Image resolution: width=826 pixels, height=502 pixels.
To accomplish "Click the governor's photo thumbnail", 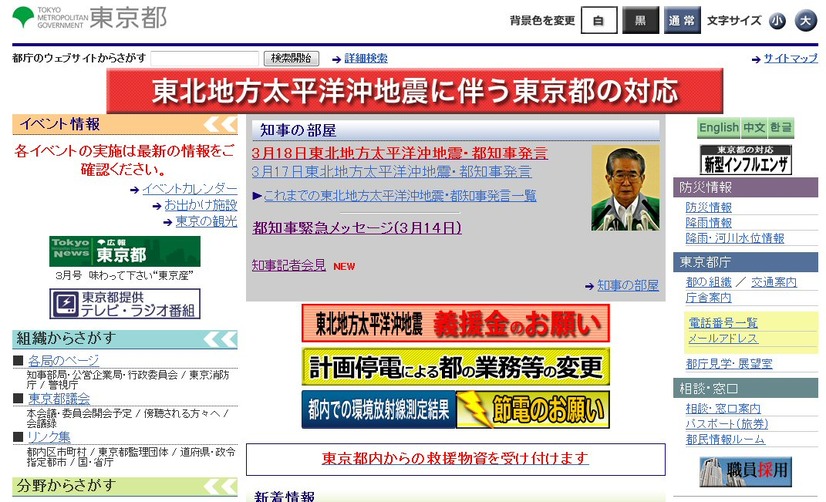I will click(x=625, y=188).
